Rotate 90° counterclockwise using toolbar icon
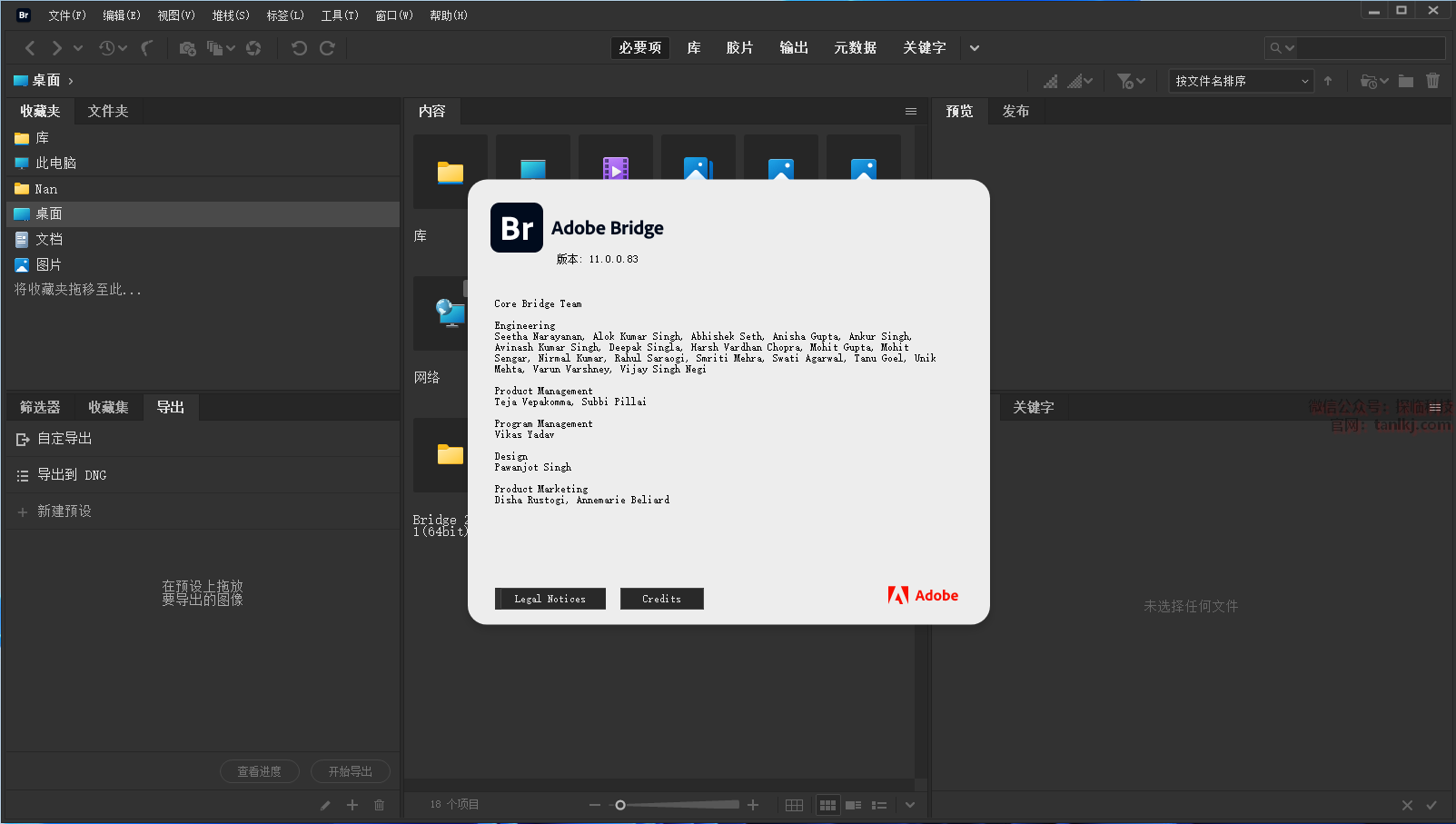 (x=299, y=48)
